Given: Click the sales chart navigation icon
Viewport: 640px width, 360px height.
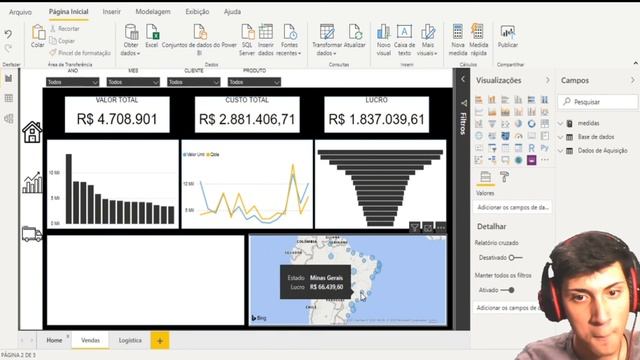Looking at the screenshot, I should tap(32, 183).
